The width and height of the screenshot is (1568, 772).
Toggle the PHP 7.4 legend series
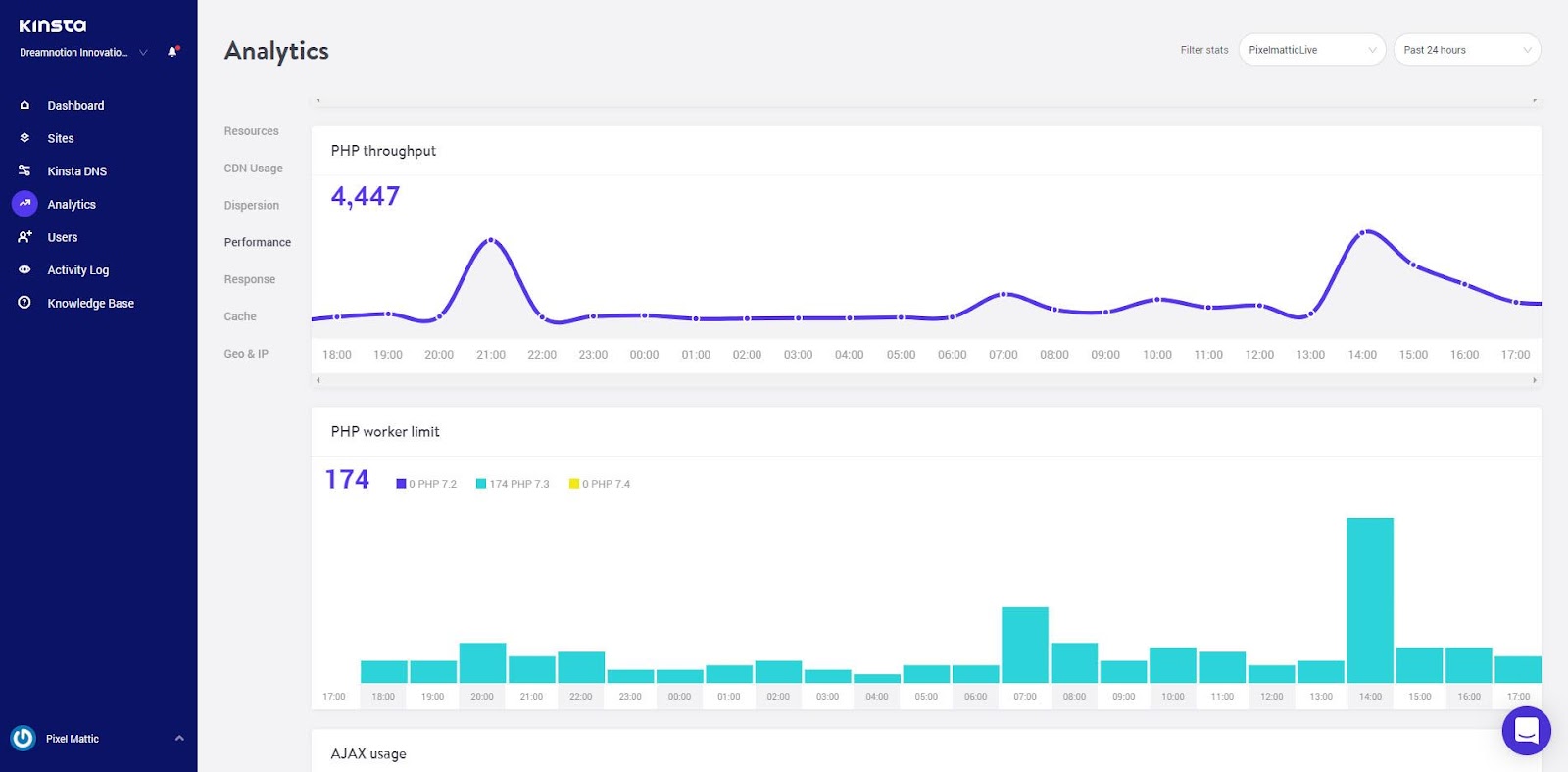(x=600, y=484)
